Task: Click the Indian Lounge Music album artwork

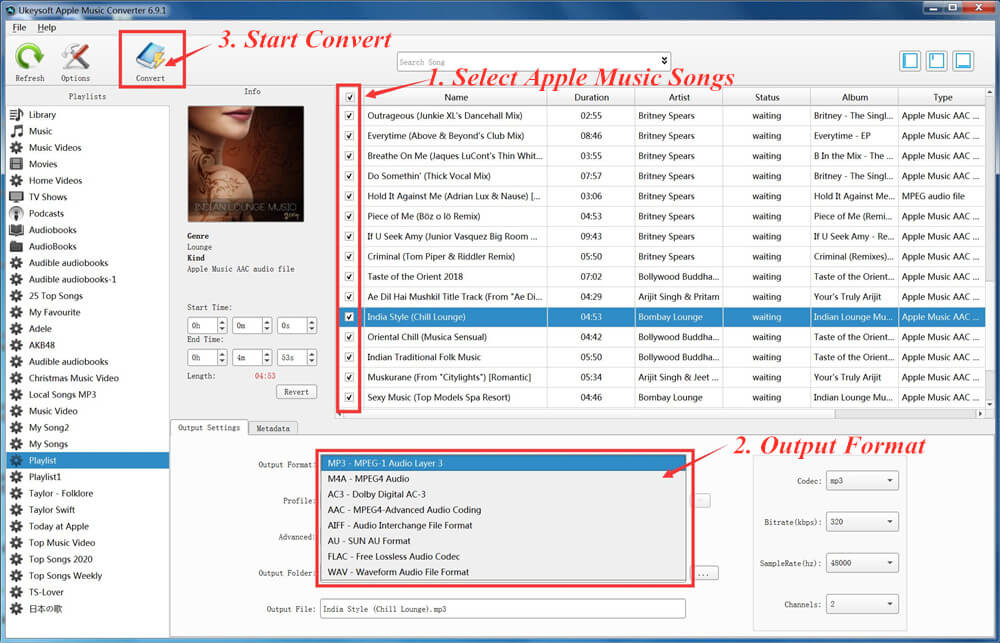Action: (x=246, y=164)
